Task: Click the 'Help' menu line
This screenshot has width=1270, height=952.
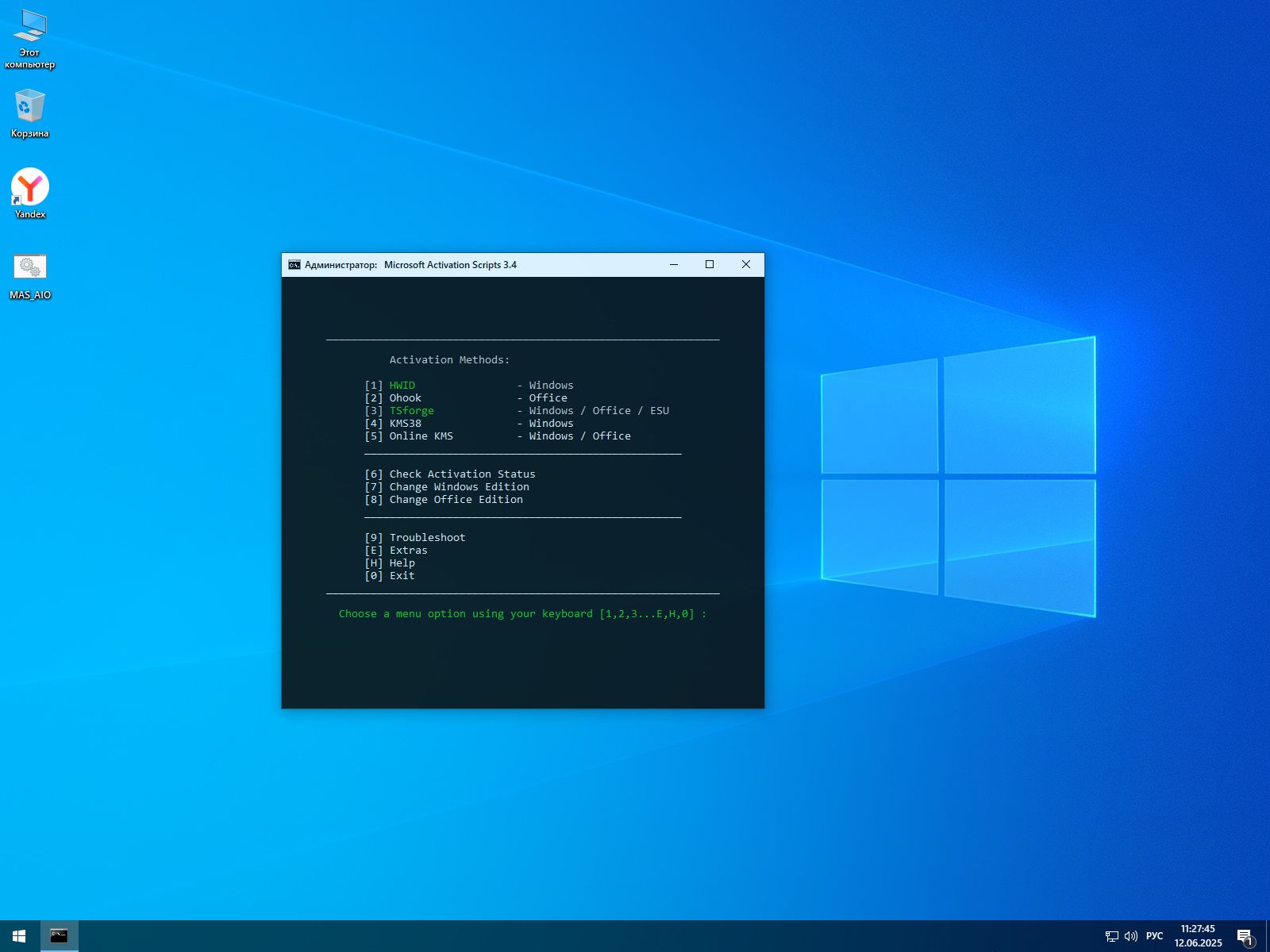Action: [390, 563]
